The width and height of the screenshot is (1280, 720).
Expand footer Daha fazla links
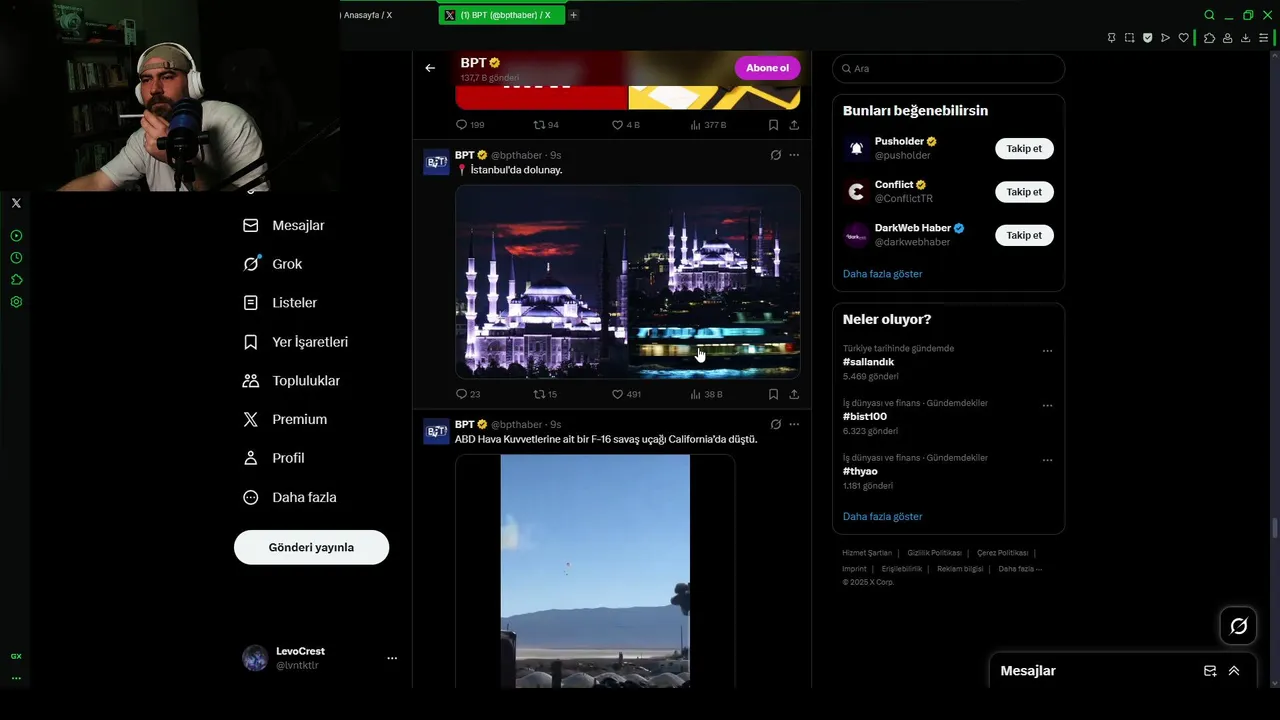(1020, 569)
